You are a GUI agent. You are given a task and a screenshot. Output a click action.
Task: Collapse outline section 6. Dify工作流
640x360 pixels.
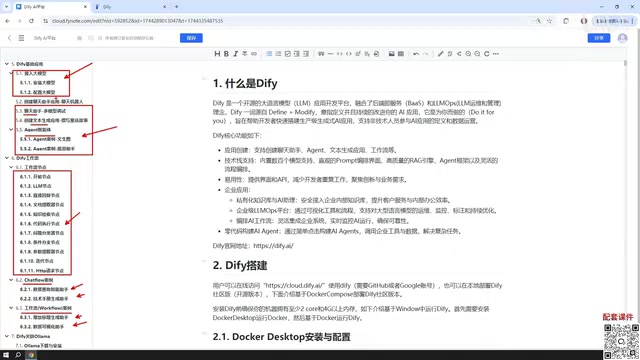click(x=7, y=158)
